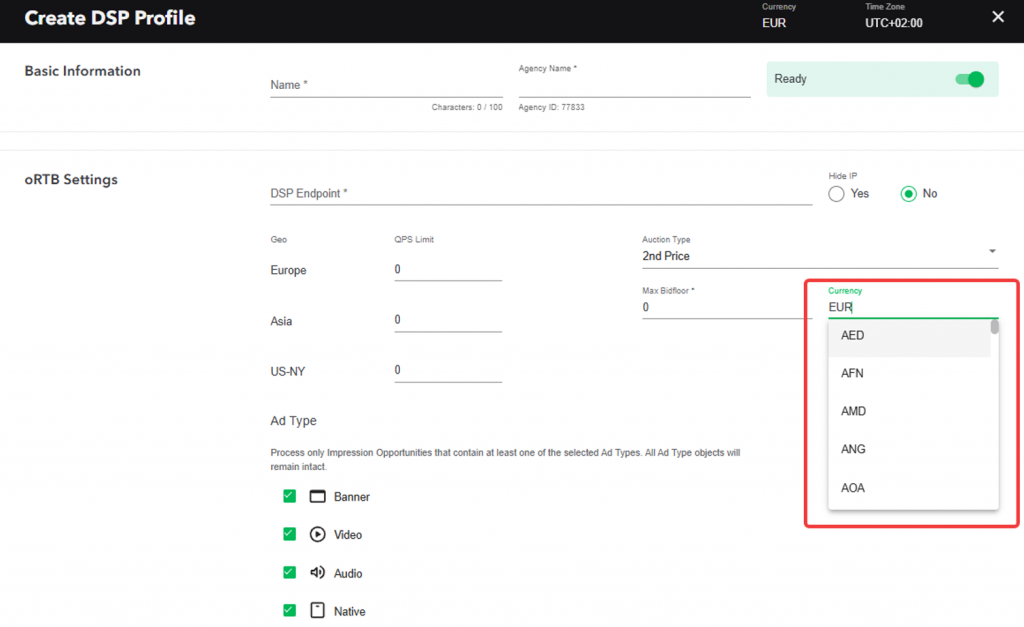Click the Basic Information section heading
This screenshot has width=1024, height=627.
[83, 71]
